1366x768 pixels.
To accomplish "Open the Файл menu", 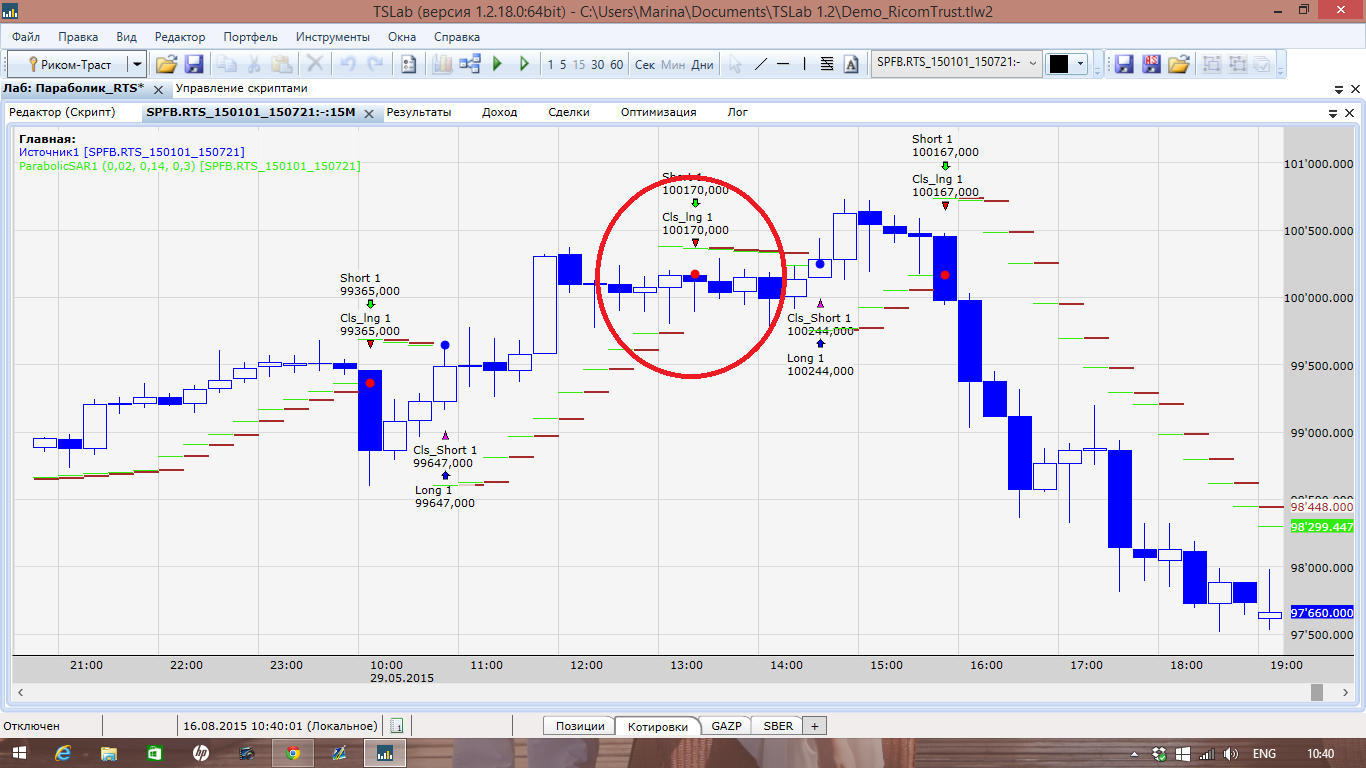I will point(26,37).
